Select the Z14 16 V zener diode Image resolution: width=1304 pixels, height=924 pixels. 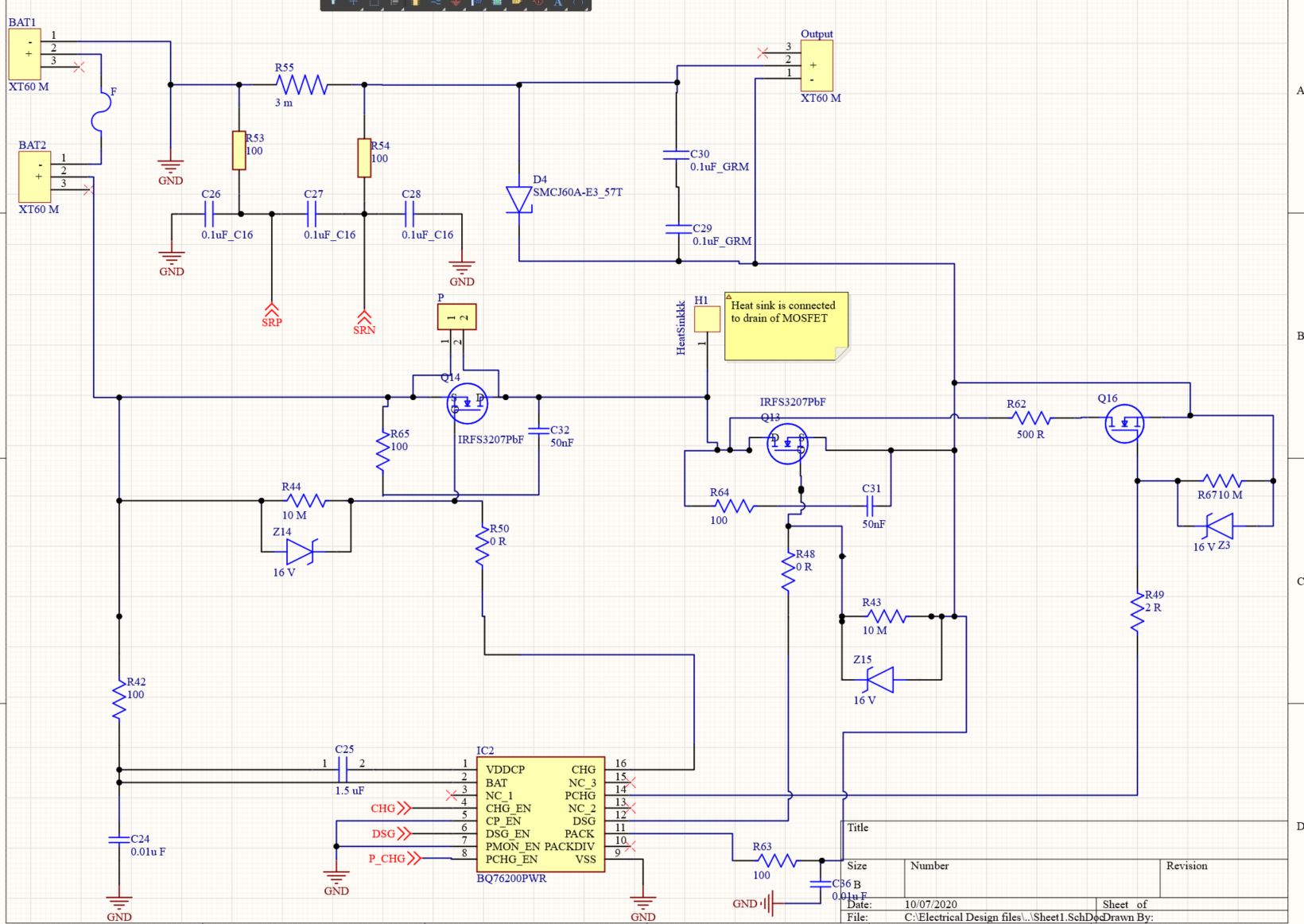click(302, 551)
